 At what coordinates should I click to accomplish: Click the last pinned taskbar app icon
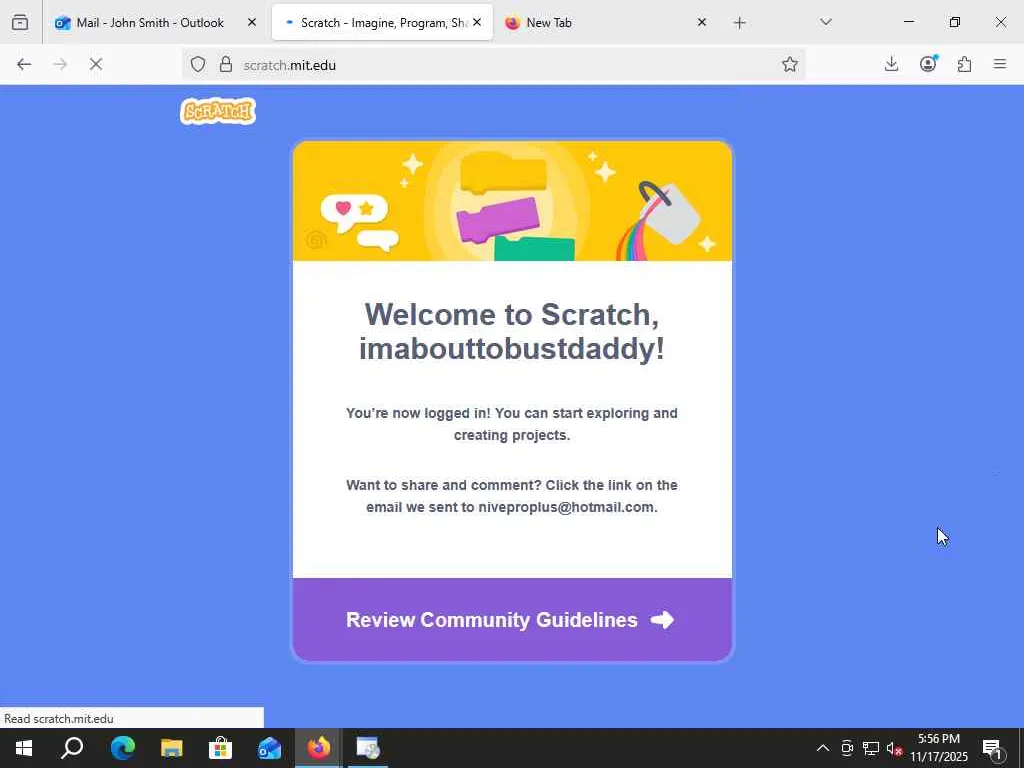point(368,748)
